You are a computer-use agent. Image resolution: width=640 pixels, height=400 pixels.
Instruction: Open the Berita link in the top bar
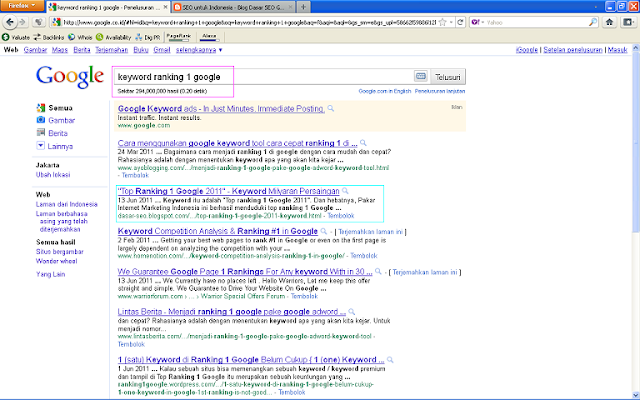(x=82, y=50)
